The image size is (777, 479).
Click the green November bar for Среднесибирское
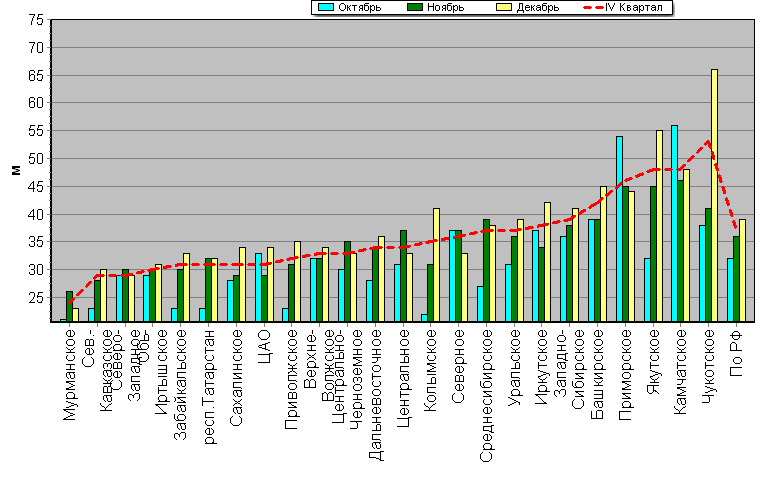[x=487, y=270]
